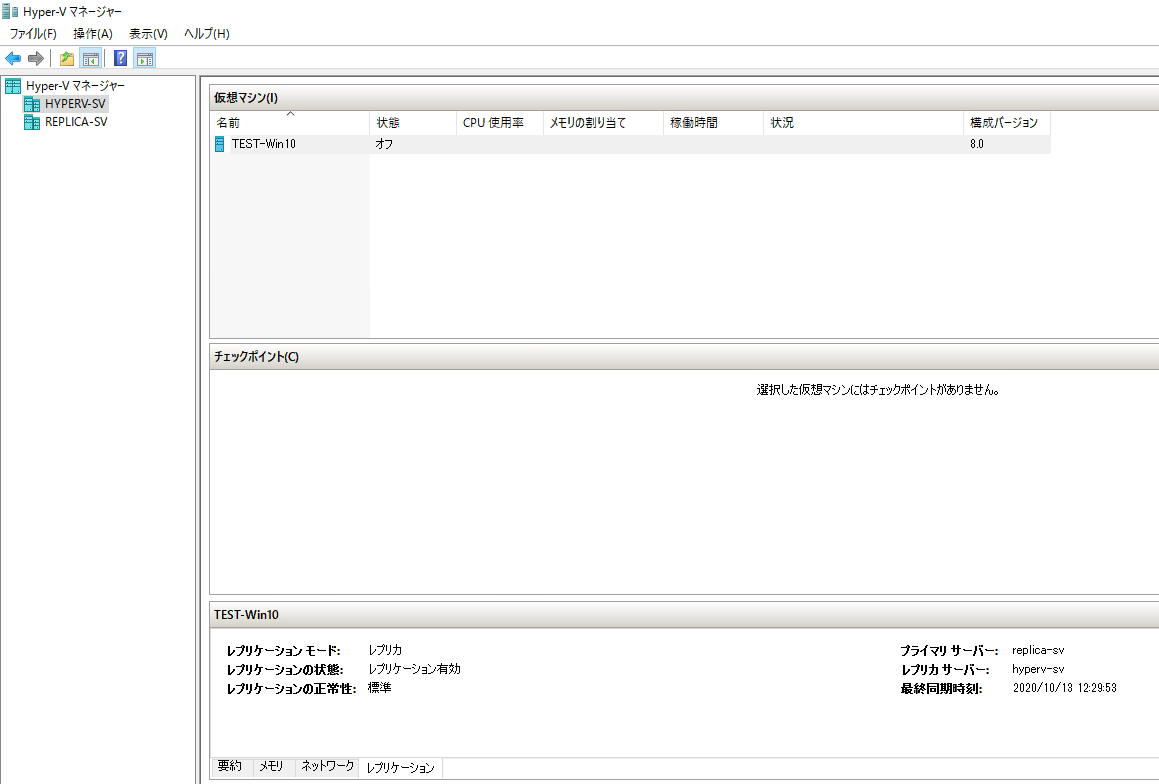This screenshot has height=784, width=1159.
Task: Select Hyper-V マネージャー in the tree
Action: pos(75,86)
